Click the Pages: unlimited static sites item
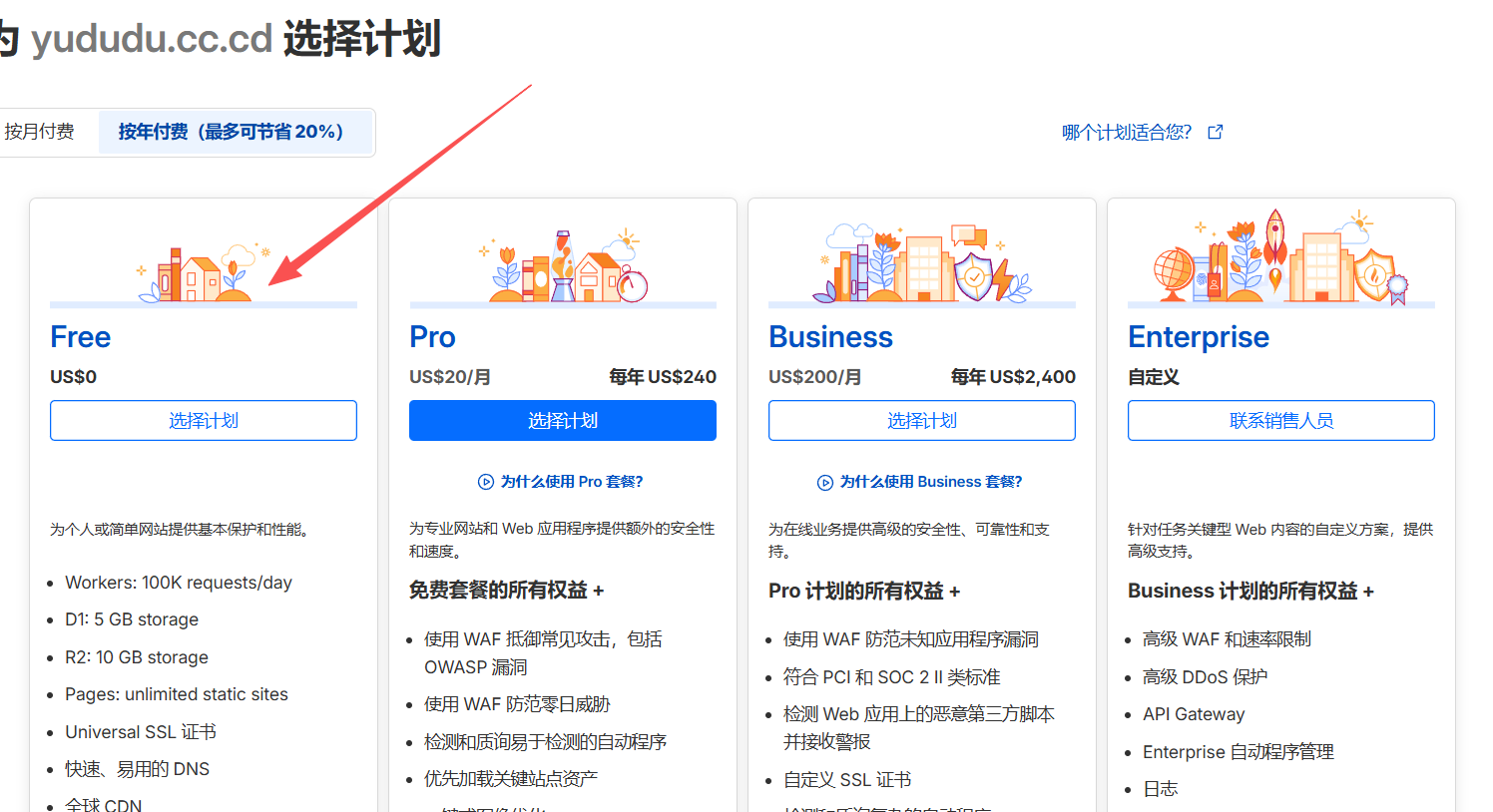1493x812 pixels. (x=177, y=694)
